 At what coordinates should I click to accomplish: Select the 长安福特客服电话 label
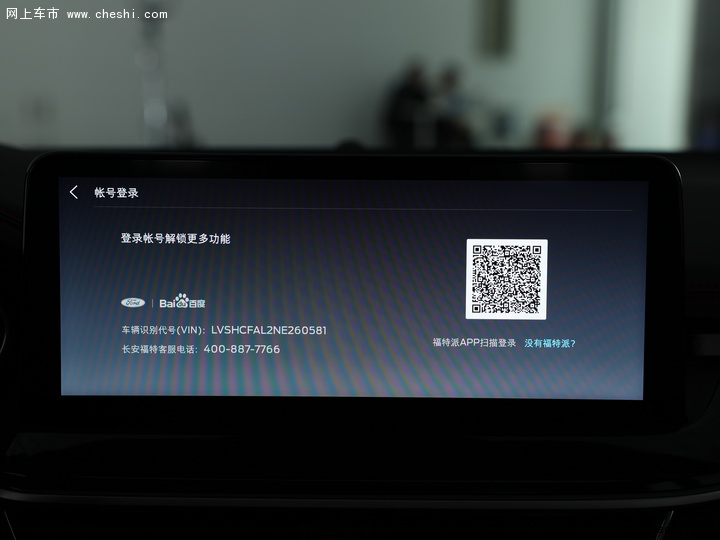160,349
